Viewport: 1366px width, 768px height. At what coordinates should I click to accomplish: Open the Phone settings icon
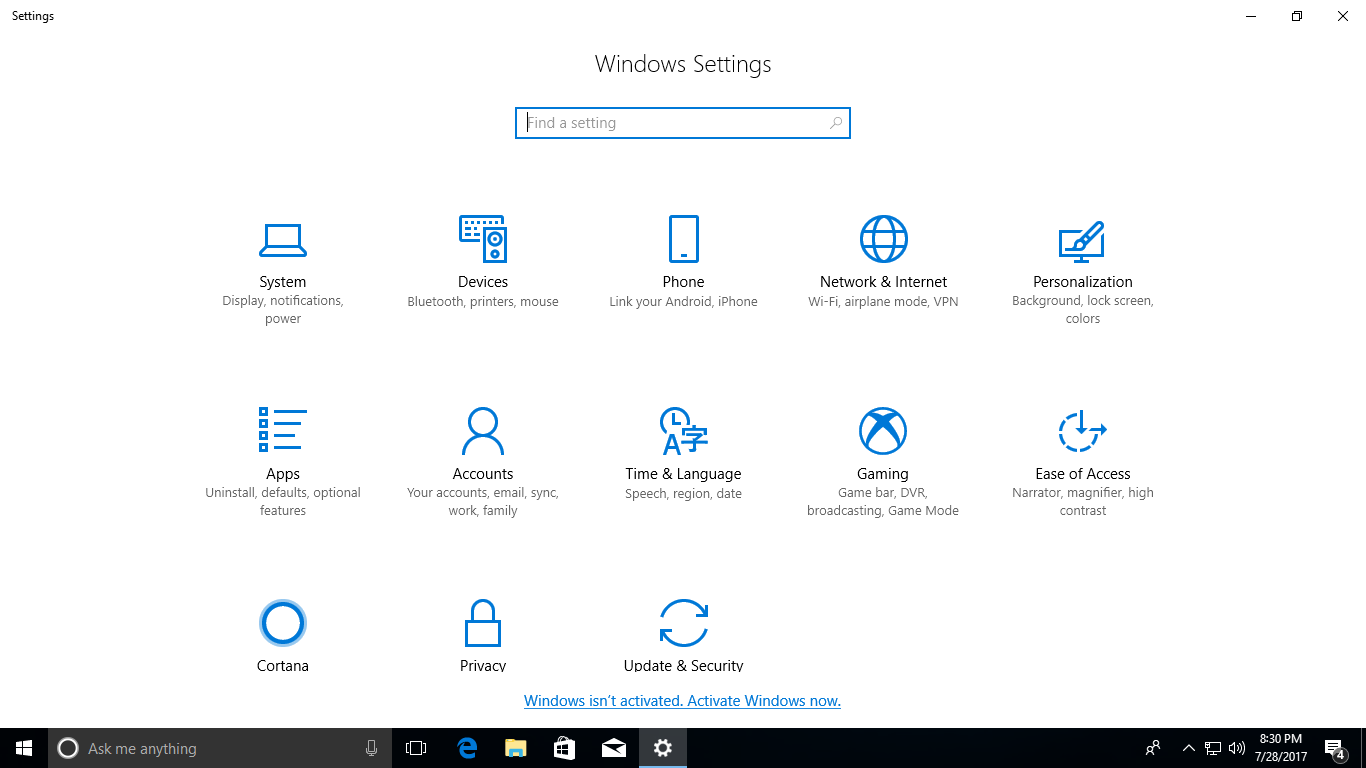point(683,239)
